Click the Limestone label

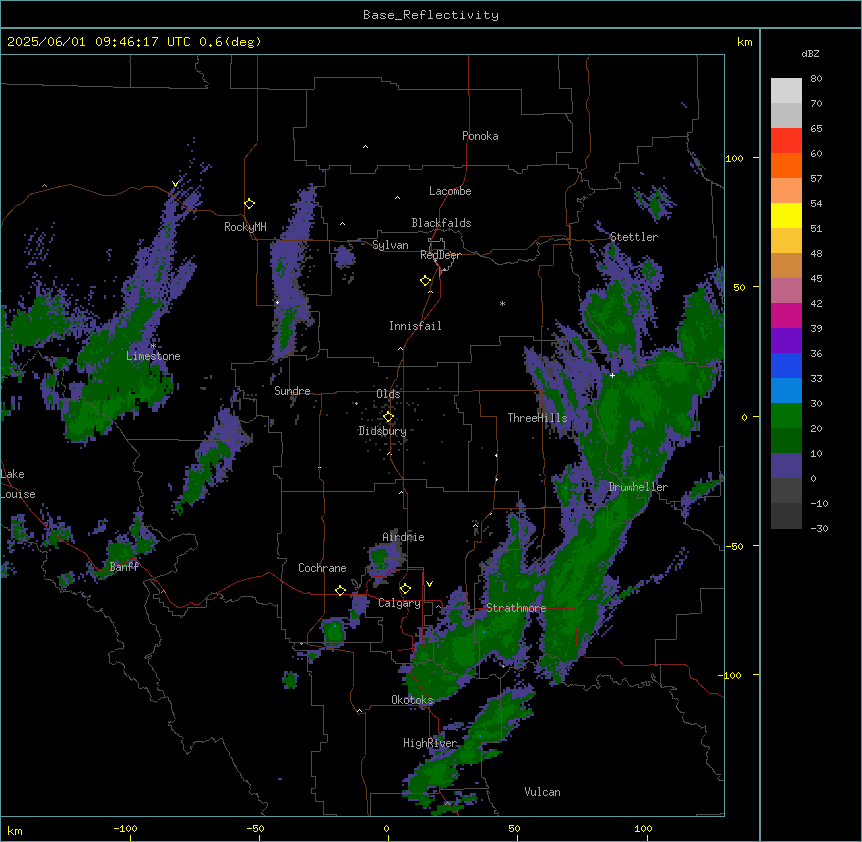pos(153,356)
